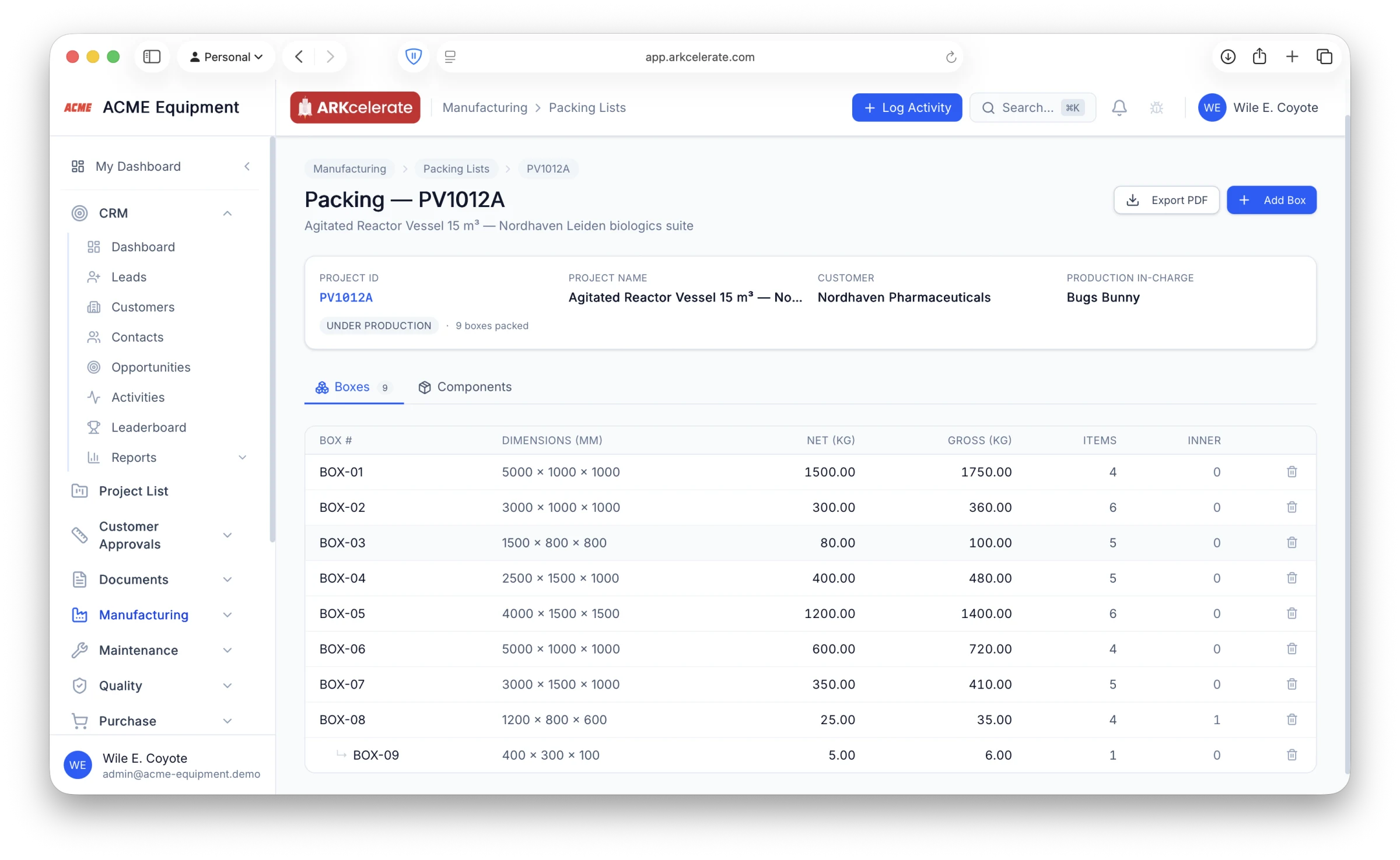
Task: Open Wile E. Coyote user menu in header
Action: click(1258, 108)
